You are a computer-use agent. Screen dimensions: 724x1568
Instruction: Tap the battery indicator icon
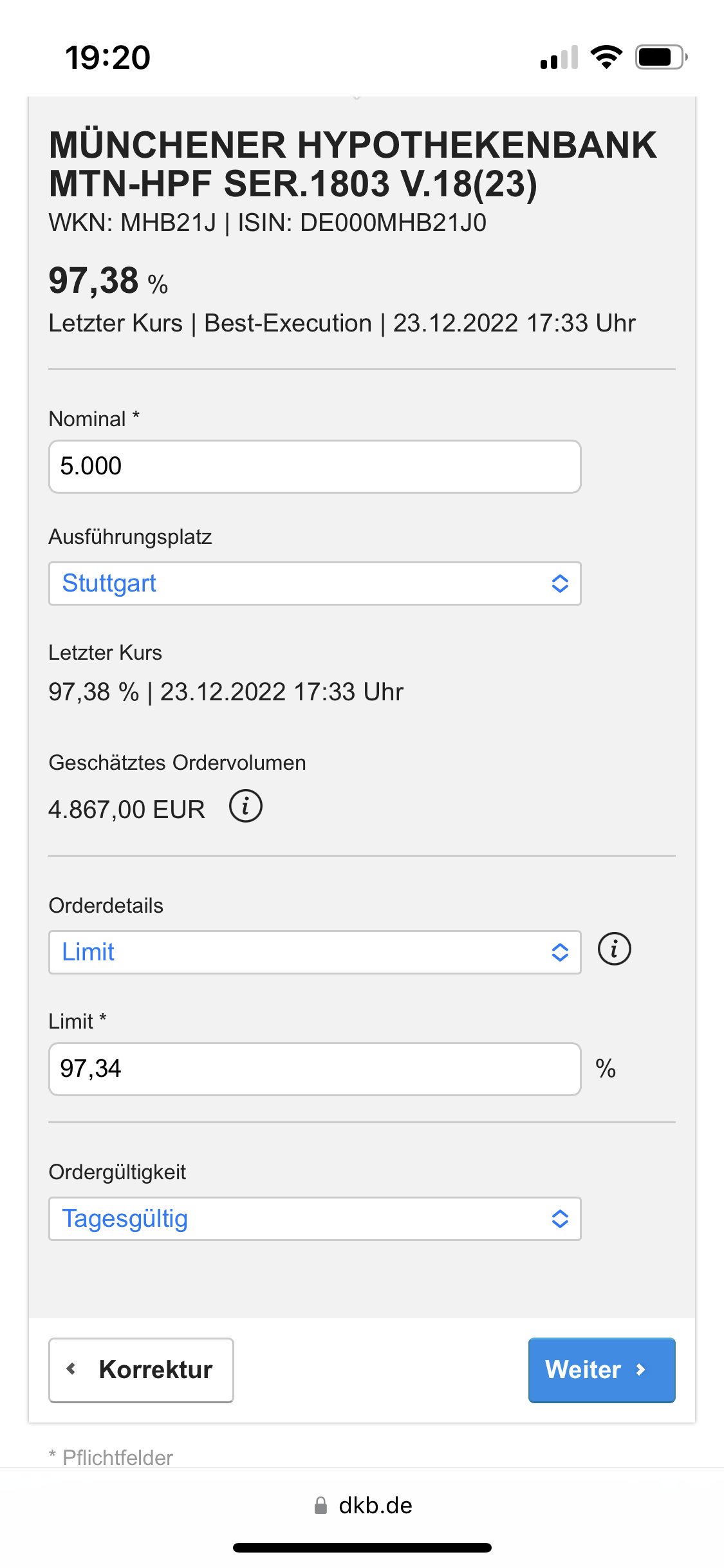click(x=661, y=57)
